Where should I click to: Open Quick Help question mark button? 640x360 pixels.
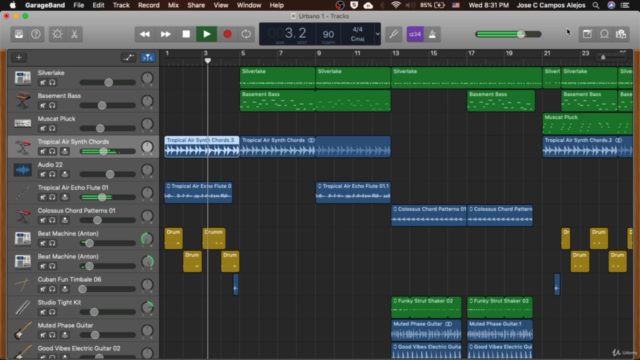tap(36, 34)
